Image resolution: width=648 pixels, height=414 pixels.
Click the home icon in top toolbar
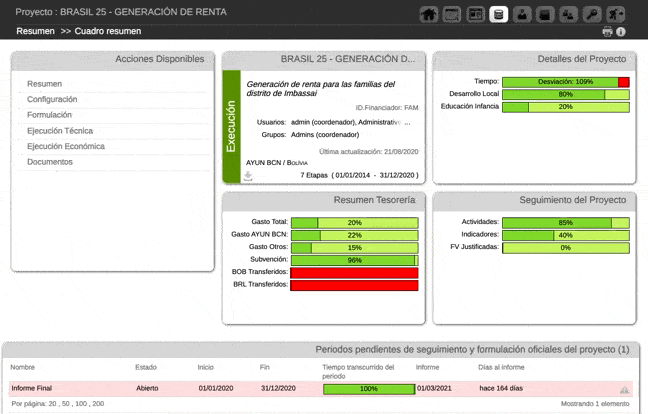tap(429, 14)
